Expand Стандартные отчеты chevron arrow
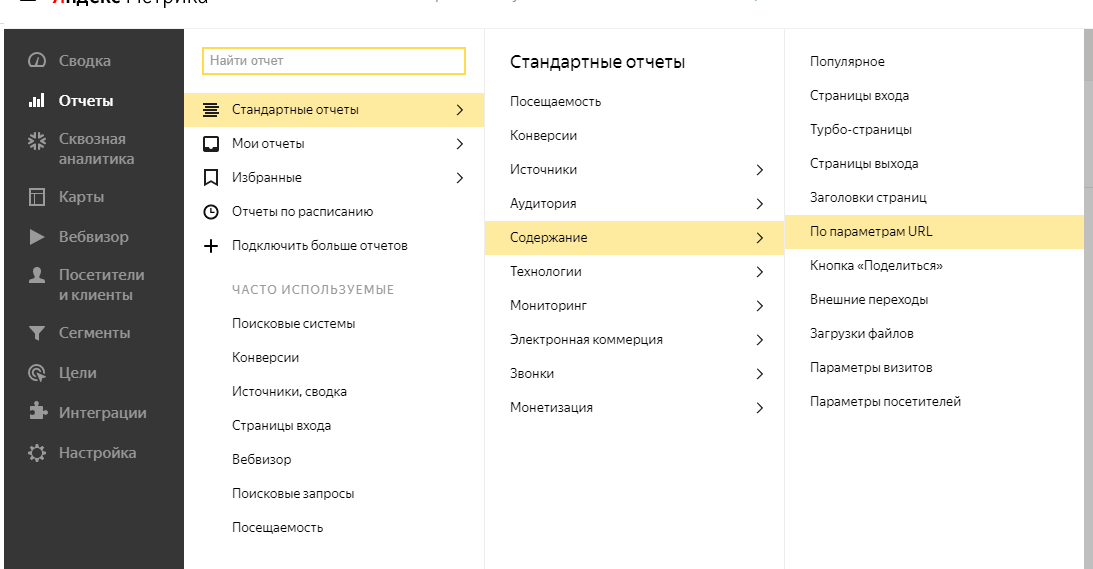 459,109
